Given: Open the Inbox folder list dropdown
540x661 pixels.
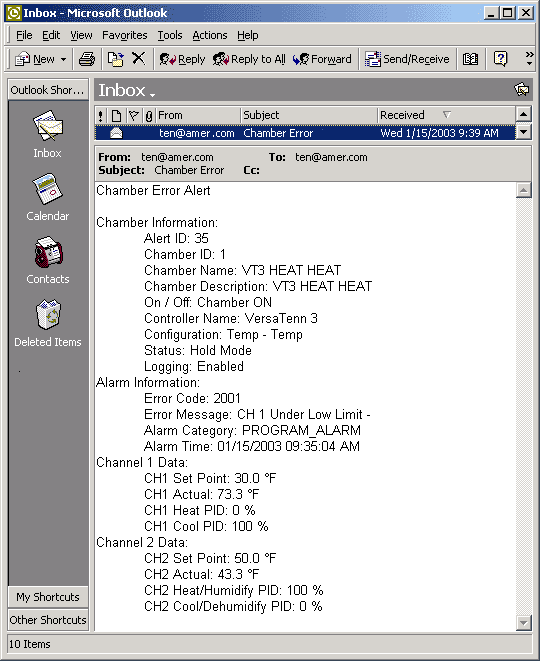Looking at the screenshot, I should [127, 90].
